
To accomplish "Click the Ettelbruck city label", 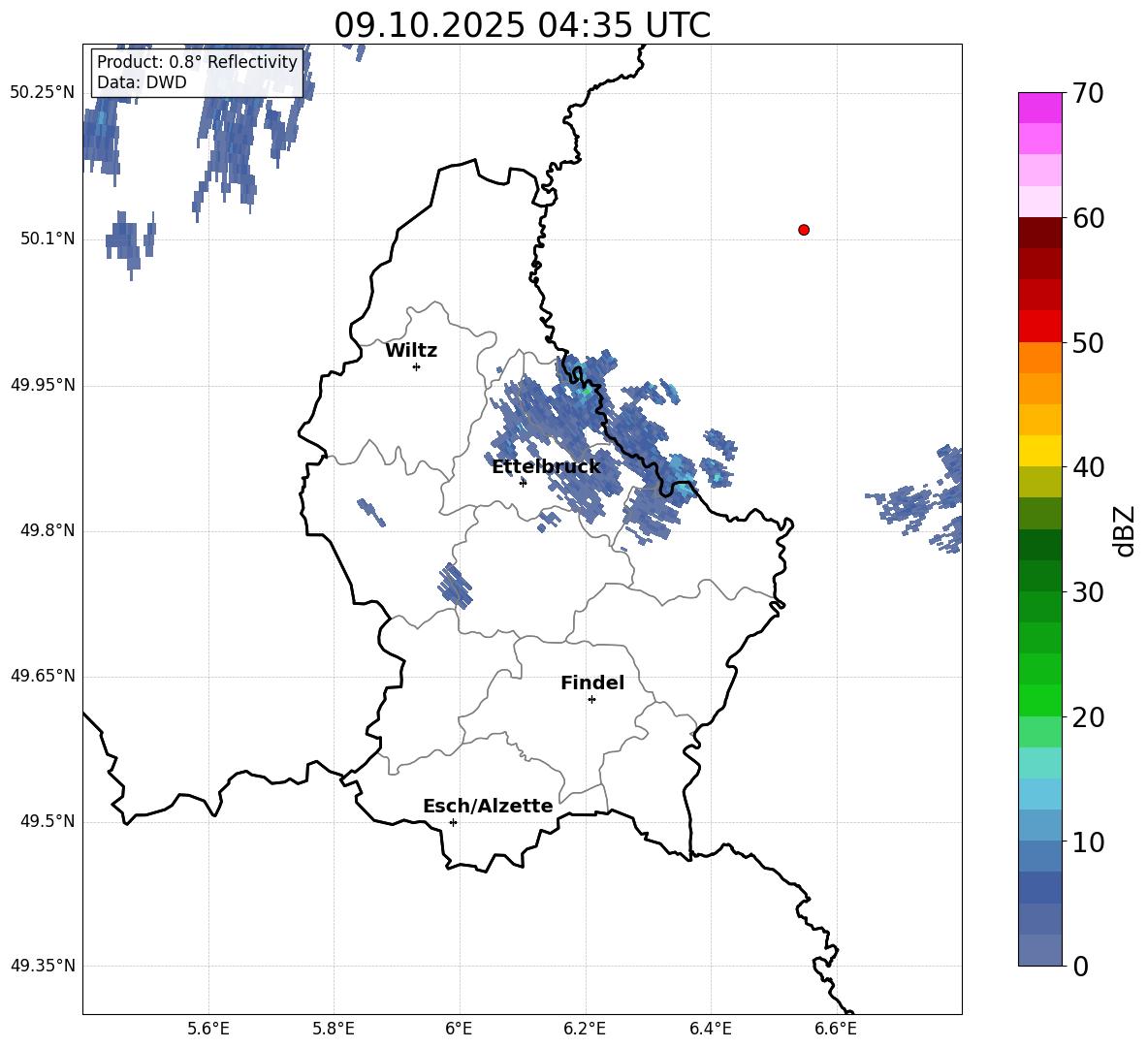I will click(546, 467).
